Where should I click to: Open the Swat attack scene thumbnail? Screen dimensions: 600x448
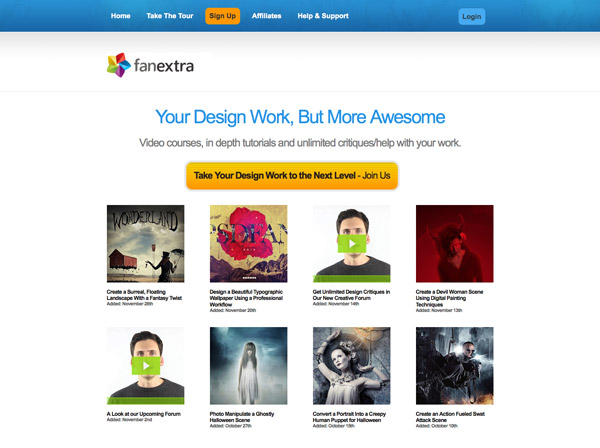[455, 366]
